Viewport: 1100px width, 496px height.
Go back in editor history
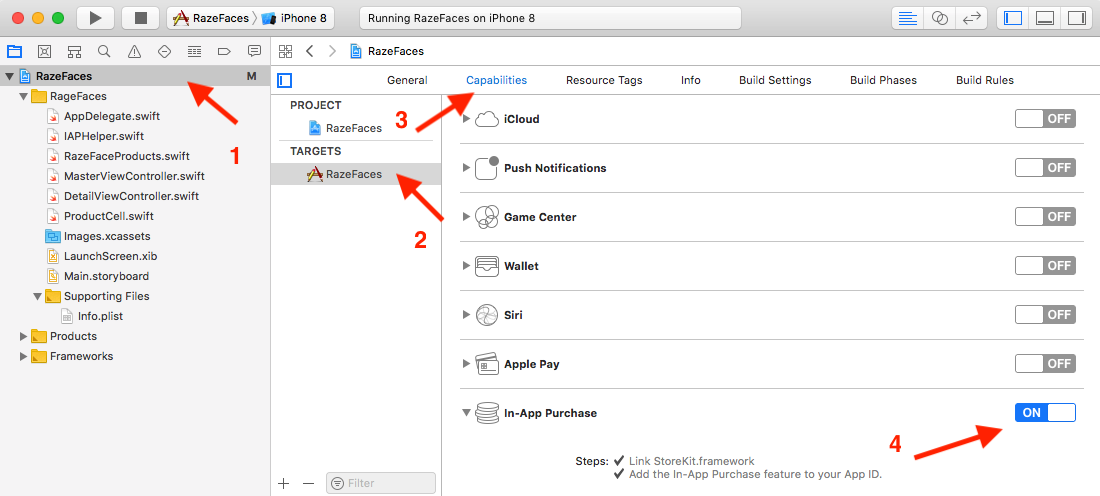(309, 51)
